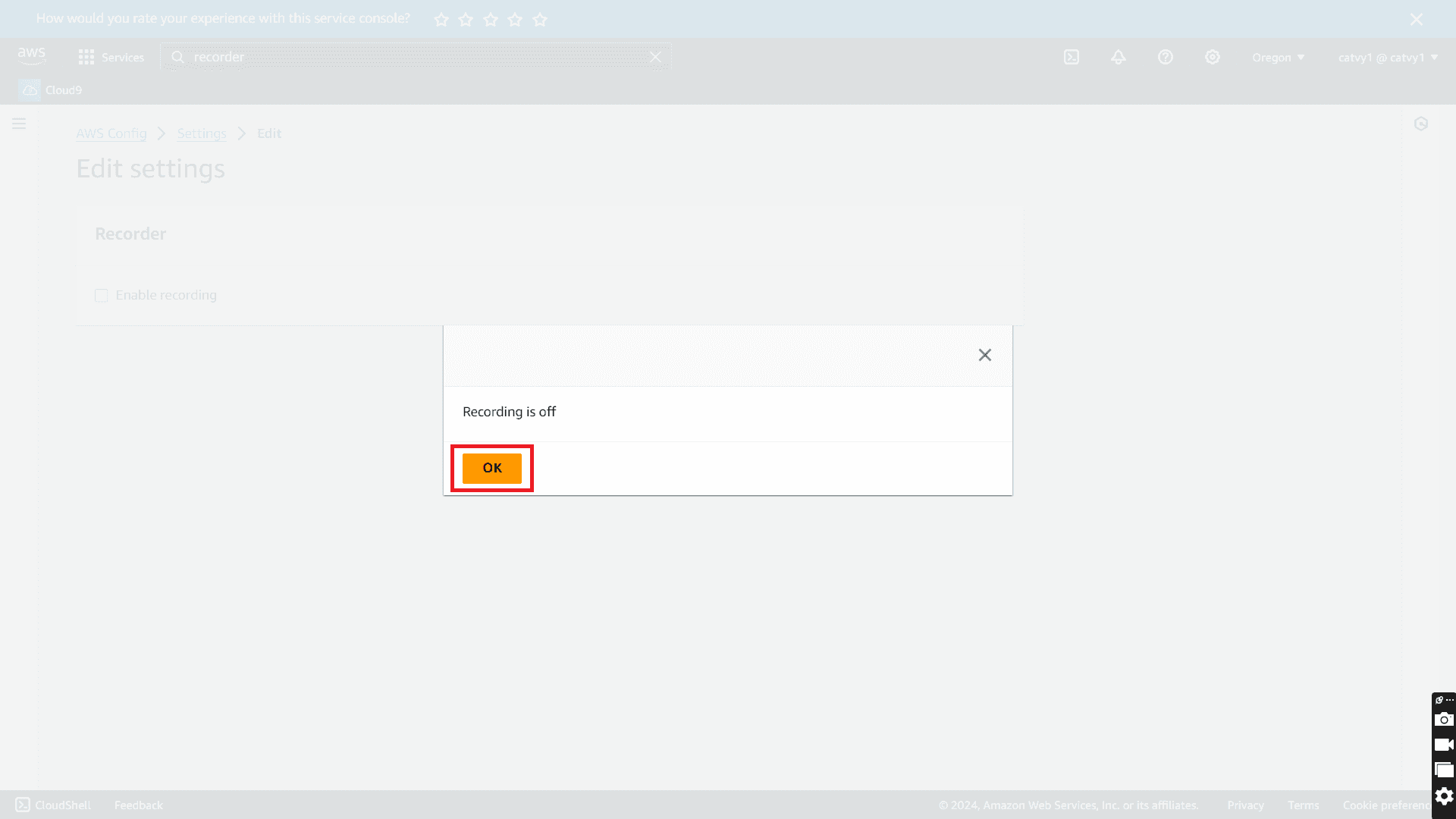Toggle the side navigation hamburger menu
The width and height of the screenshot is (1456, 819).
tap(19, 124)
